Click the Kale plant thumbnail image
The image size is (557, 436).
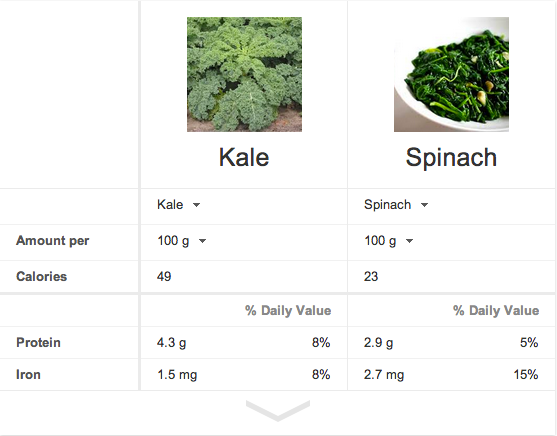[x=244, y=74]
